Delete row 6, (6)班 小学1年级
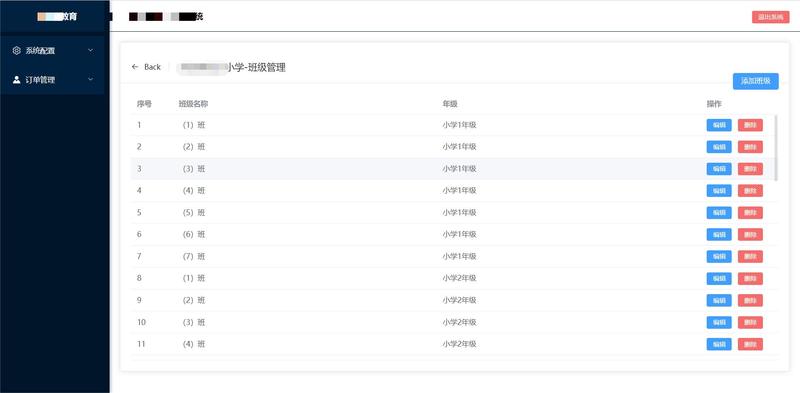Screen dimensions: 800x393 click(x=750, y=235)
